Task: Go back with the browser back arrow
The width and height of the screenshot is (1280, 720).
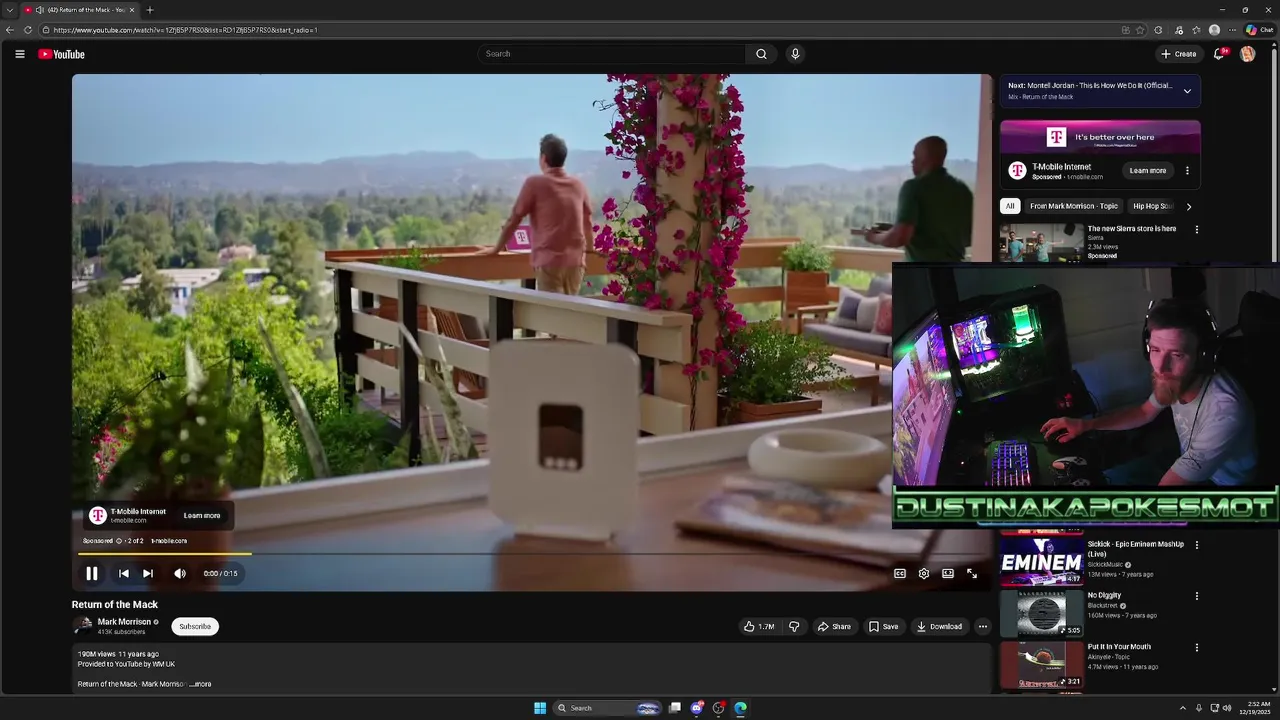Action: 10,30
